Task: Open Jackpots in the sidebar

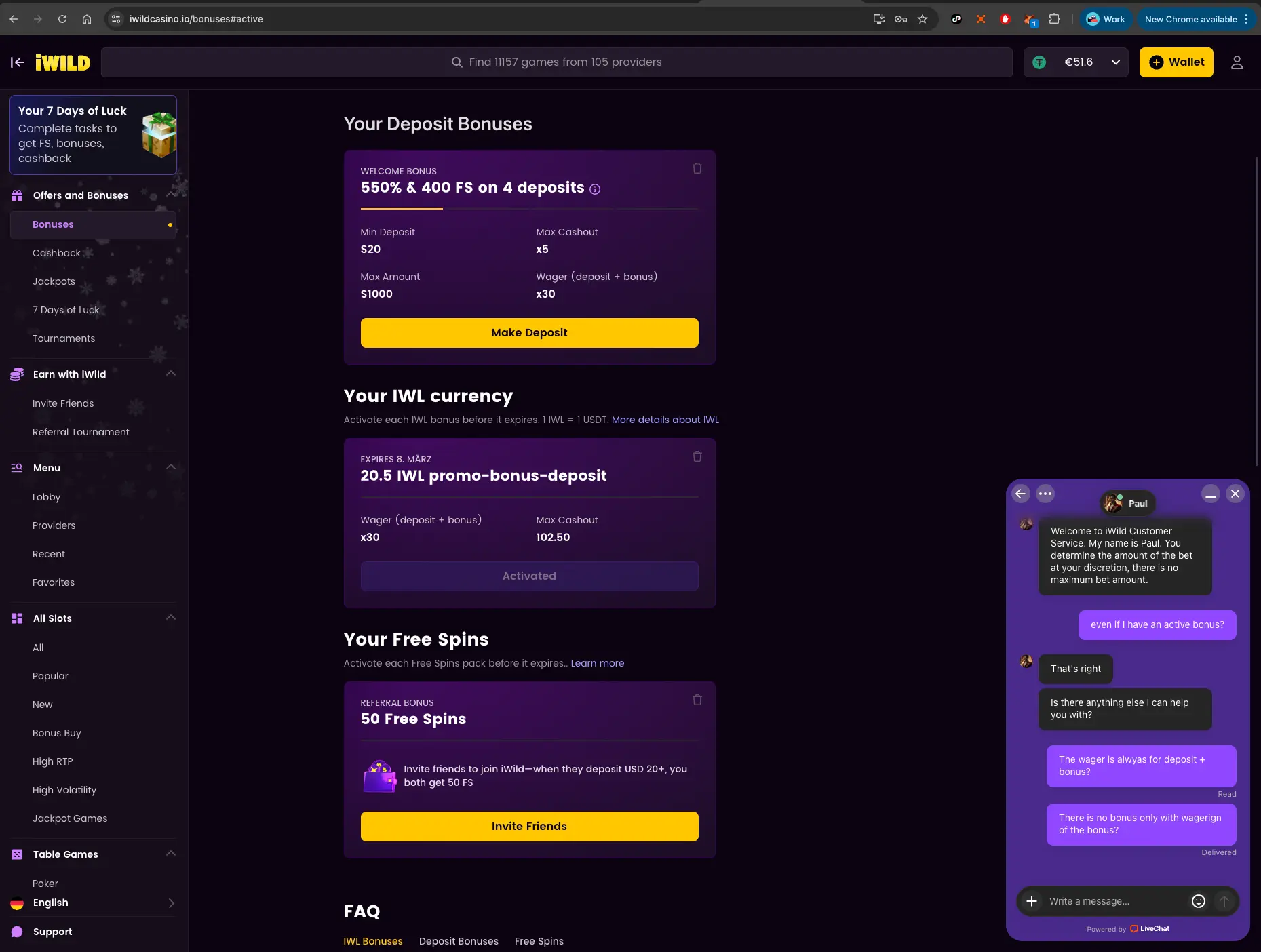Action: pyautogui.click(x=54, y=281)
